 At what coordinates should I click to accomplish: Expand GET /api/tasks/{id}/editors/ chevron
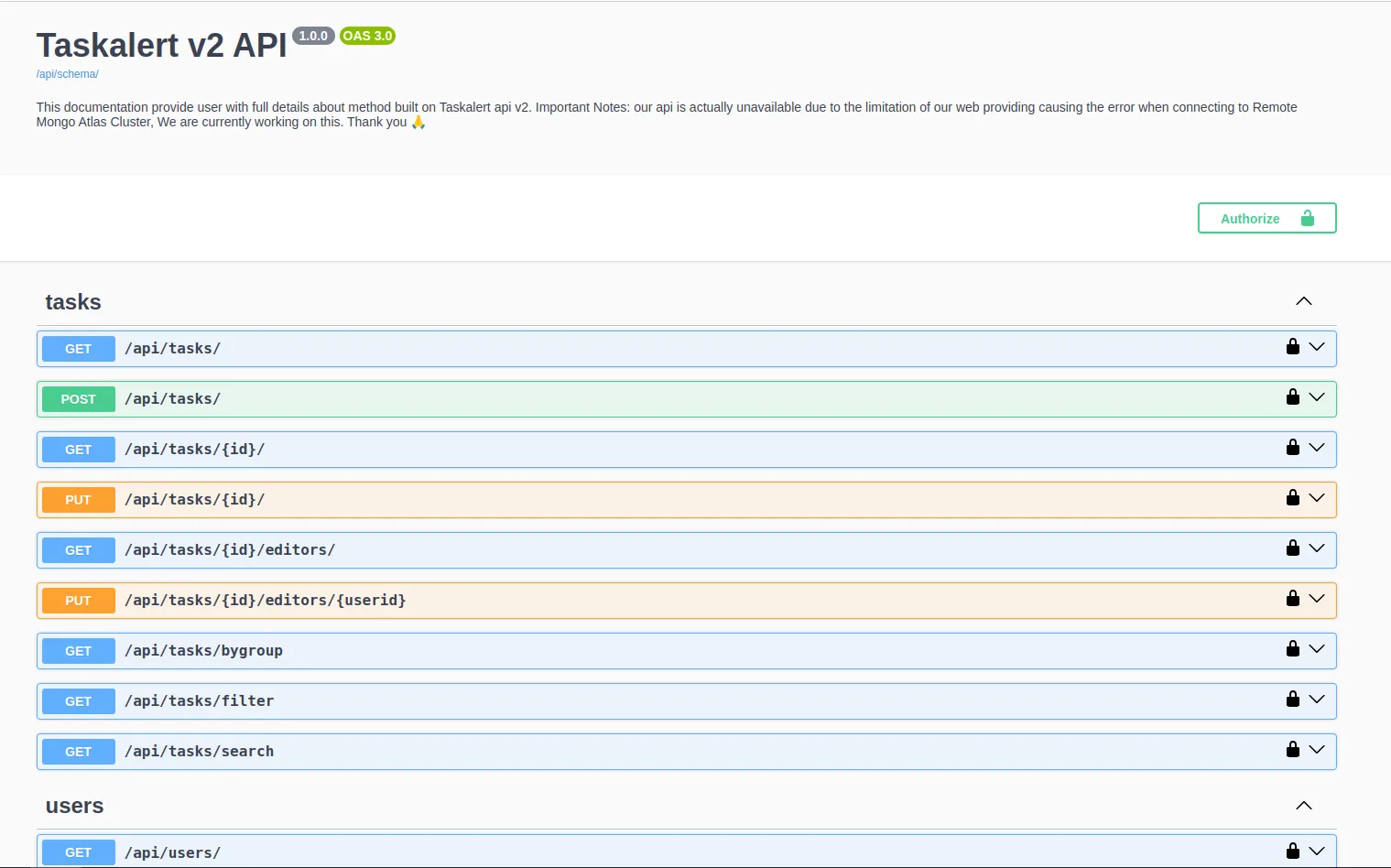tap(1317, 548)
